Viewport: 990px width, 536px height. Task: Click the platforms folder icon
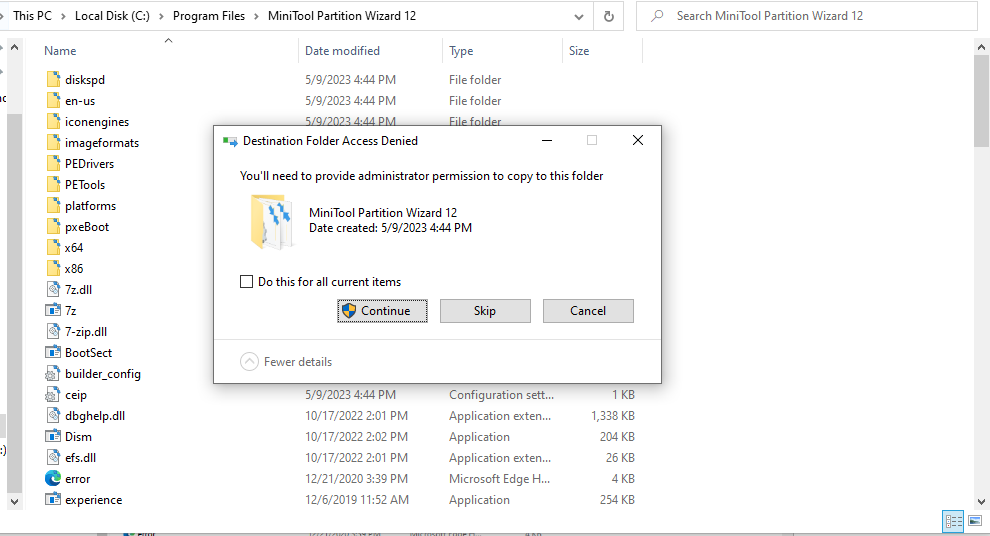(54, 205)
